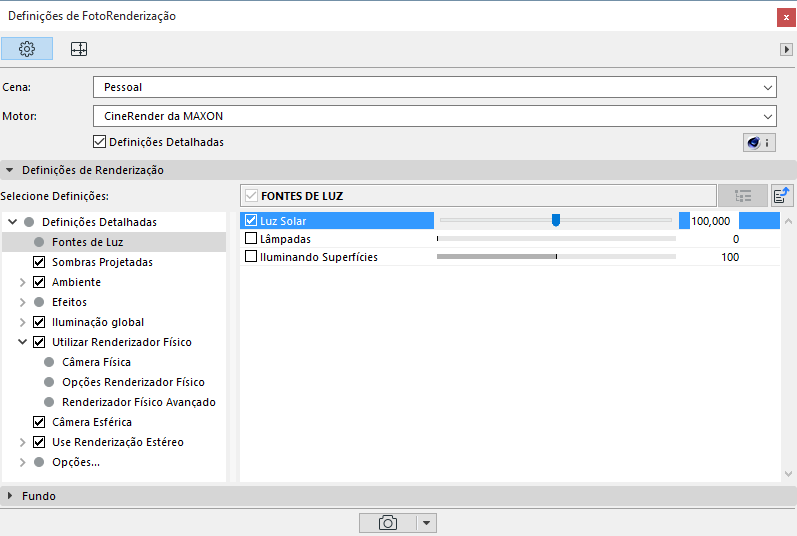Expand the Efeitos tree node
This screenshot has height=536, width=797.
coord(22,302)
